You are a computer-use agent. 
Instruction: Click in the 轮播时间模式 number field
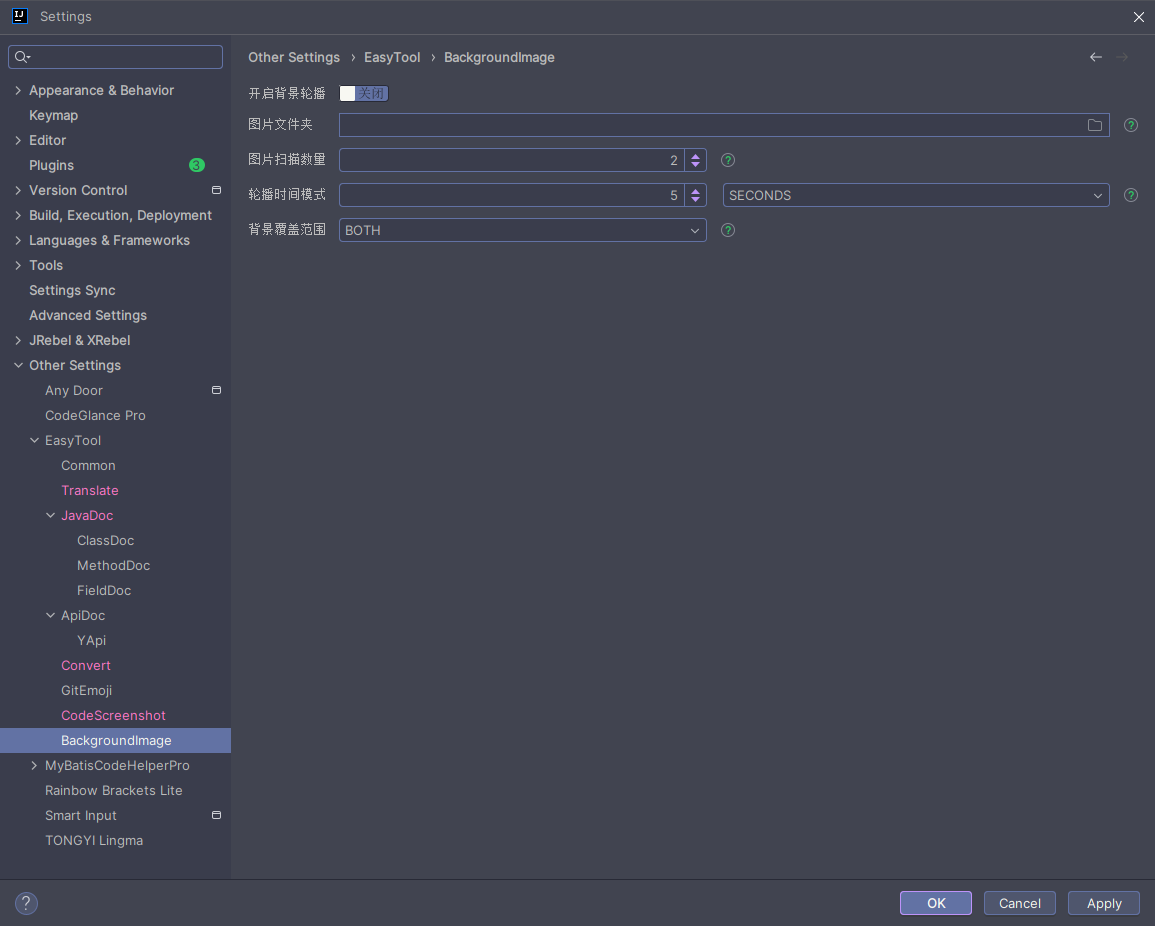511,195
